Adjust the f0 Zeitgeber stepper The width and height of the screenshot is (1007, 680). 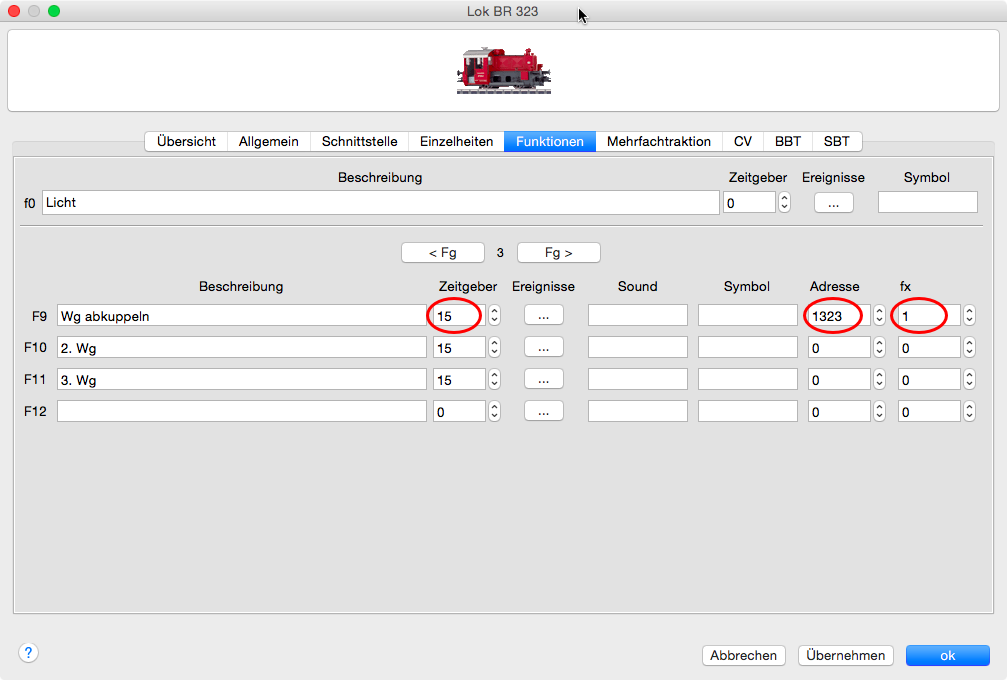784,202
